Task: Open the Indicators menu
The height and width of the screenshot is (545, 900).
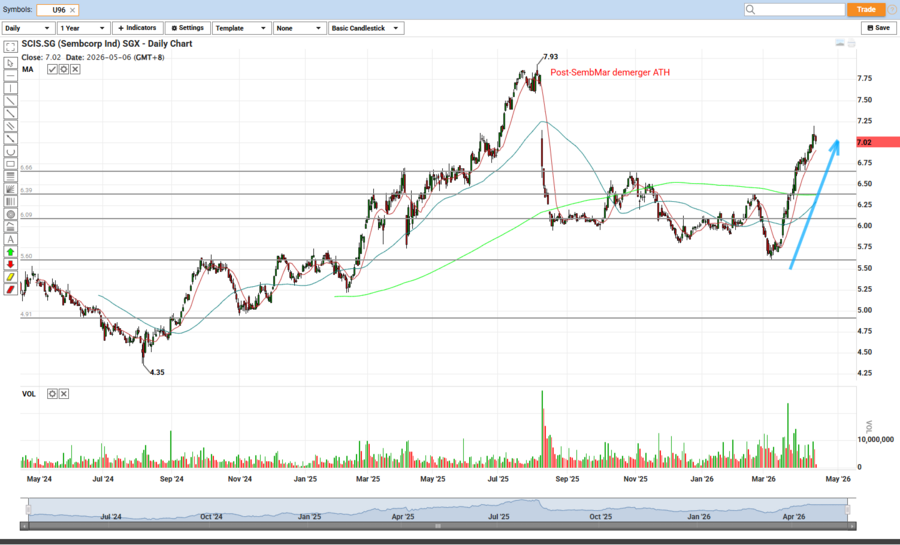Action: tap(137, 28)
